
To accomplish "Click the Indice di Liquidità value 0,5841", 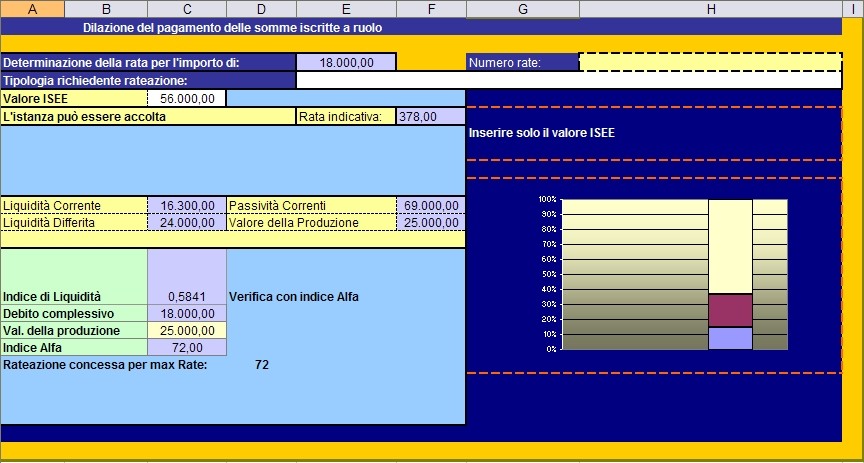I will [187, 296].
